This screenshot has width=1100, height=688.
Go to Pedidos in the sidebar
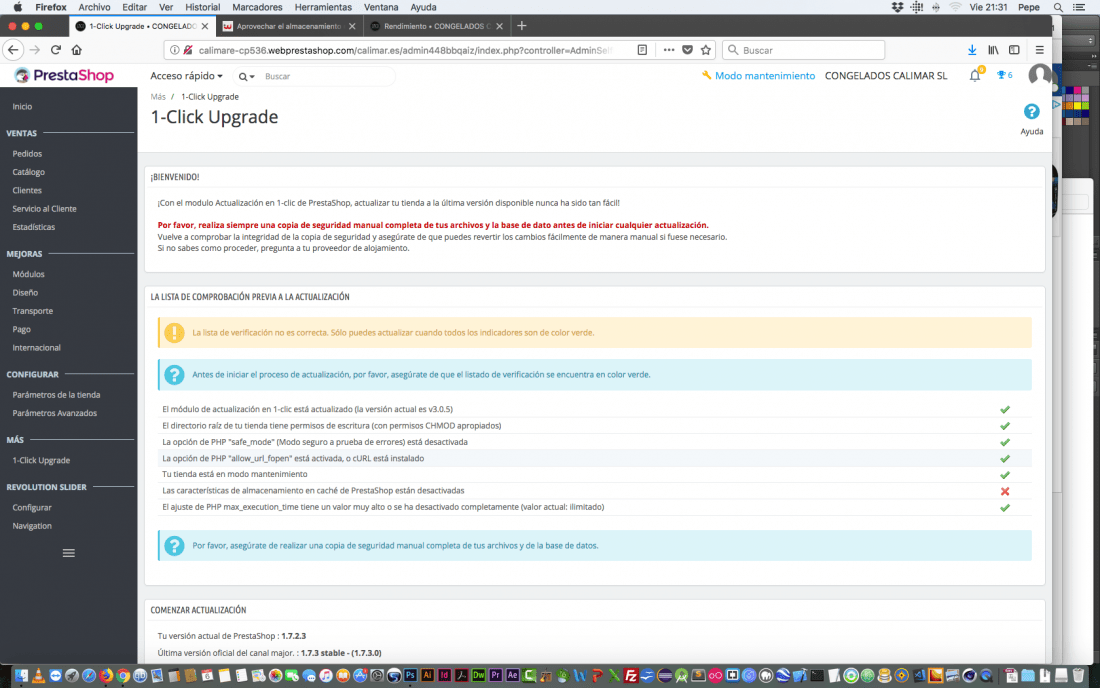27,154
